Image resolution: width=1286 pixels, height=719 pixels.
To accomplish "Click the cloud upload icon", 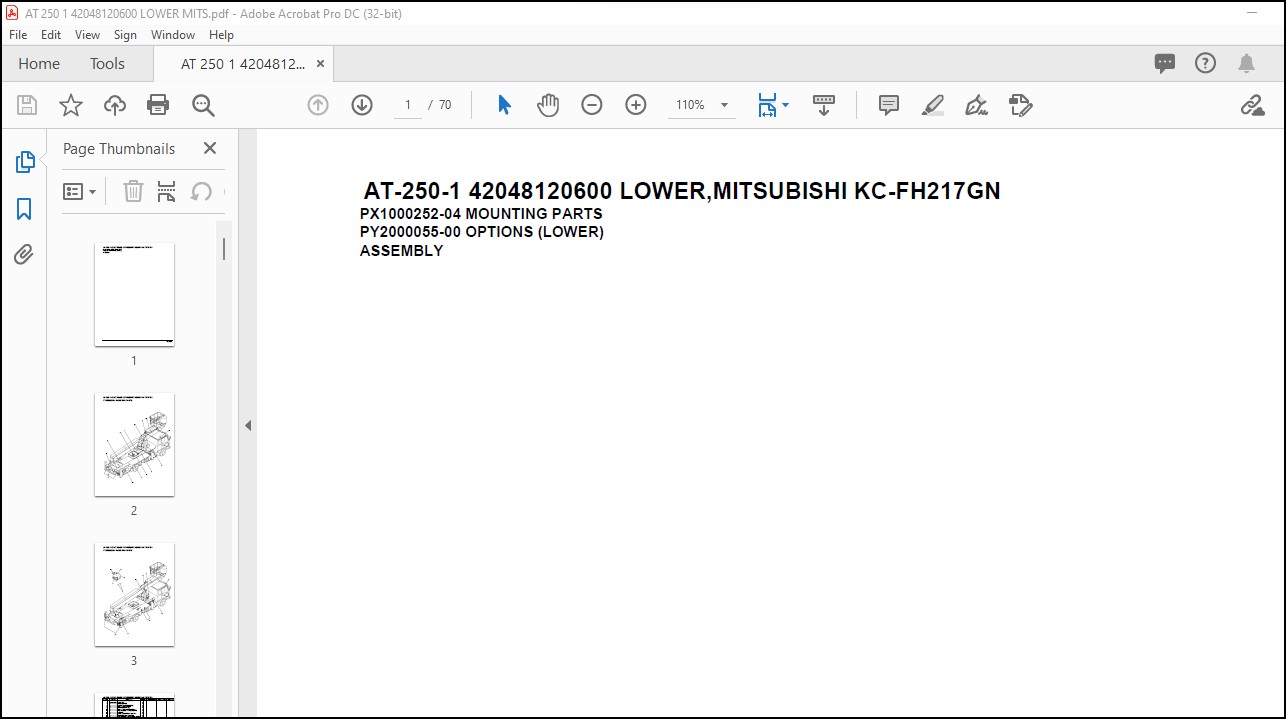I will point(115,105).
